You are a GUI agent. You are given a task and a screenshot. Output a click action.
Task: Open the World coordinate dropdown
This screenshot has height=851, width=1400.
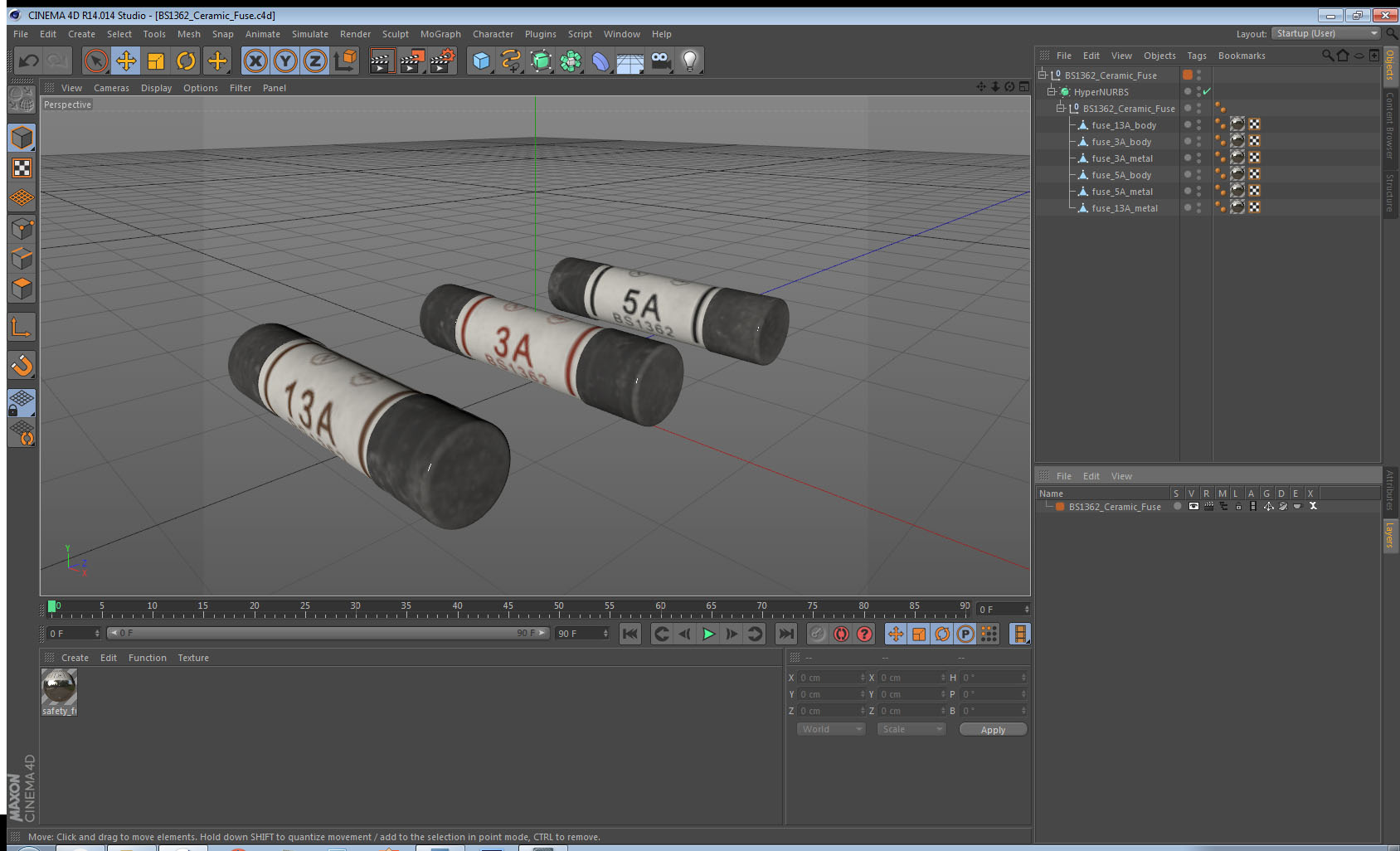tap(831, 729)
